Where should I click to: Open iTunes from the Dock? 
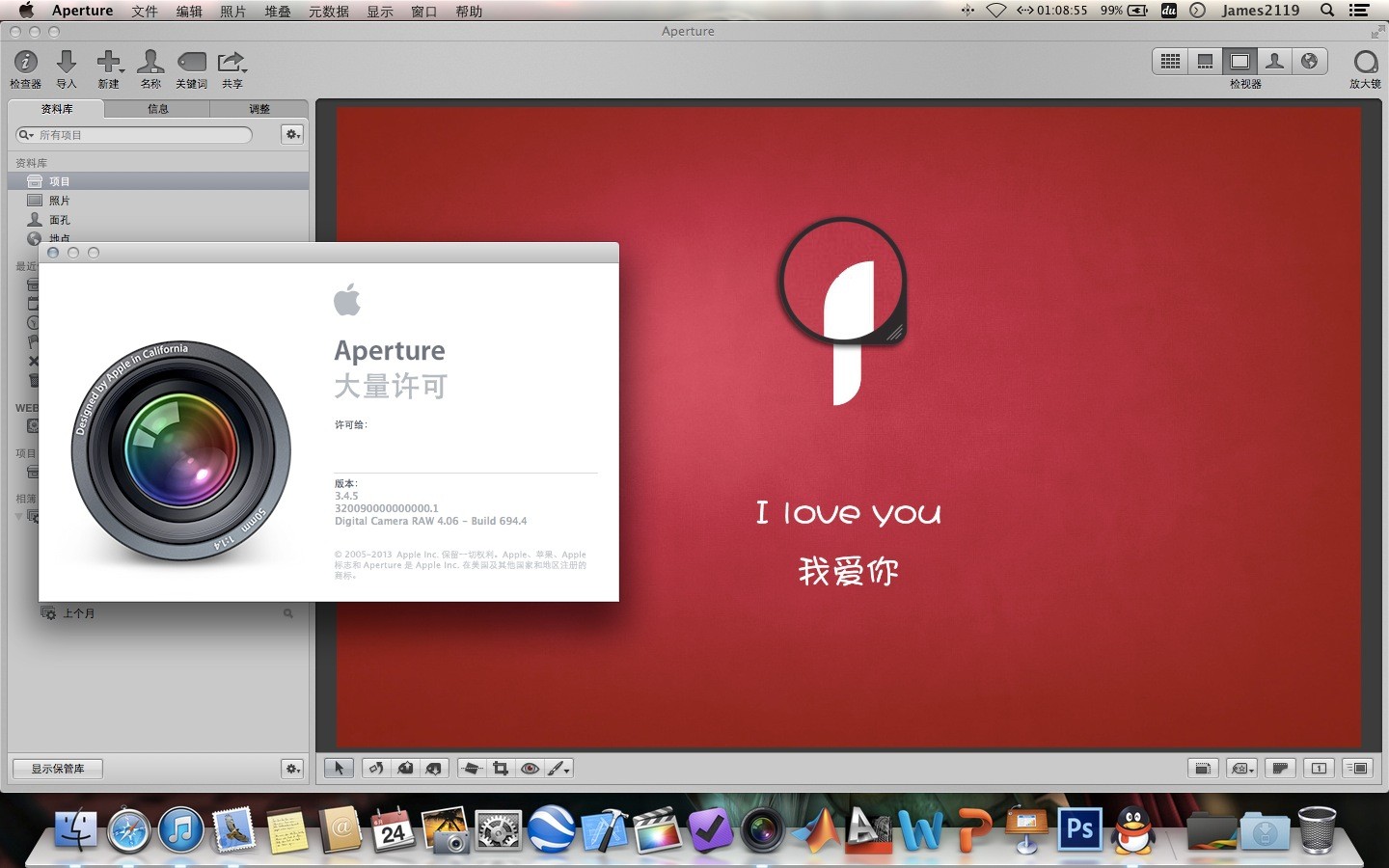(x=181, y=829)
